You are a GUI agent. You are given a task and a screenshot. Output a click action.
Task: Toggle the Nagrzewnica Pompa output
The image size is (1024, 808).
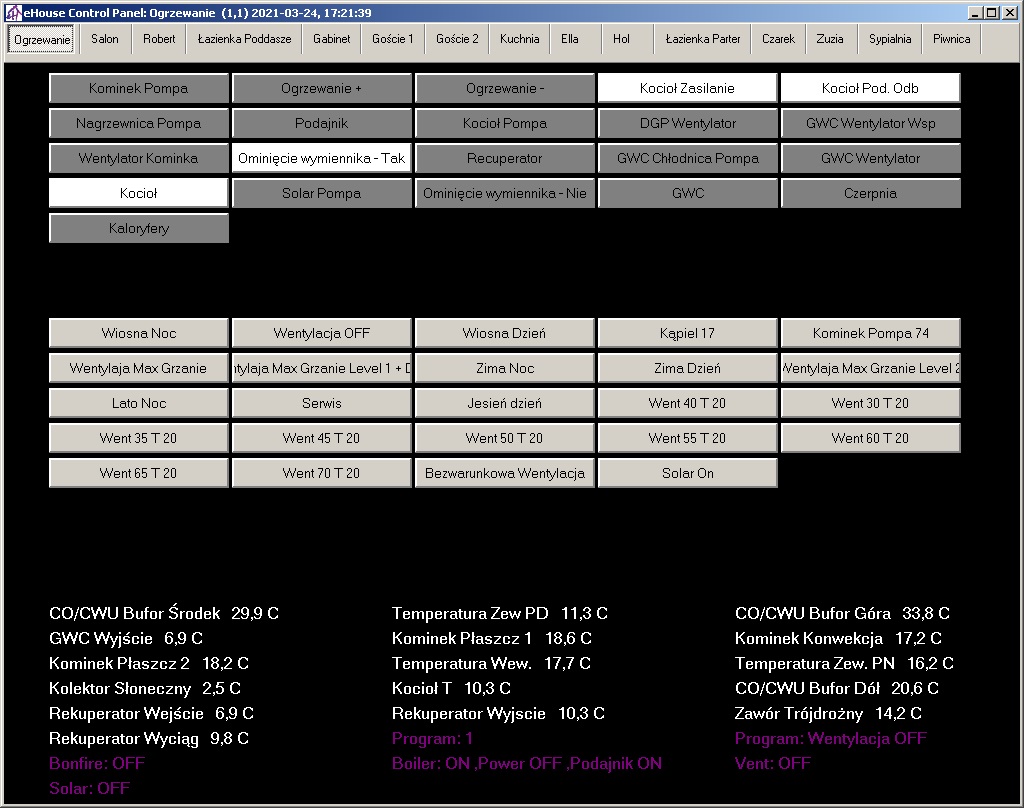point(138,123)
